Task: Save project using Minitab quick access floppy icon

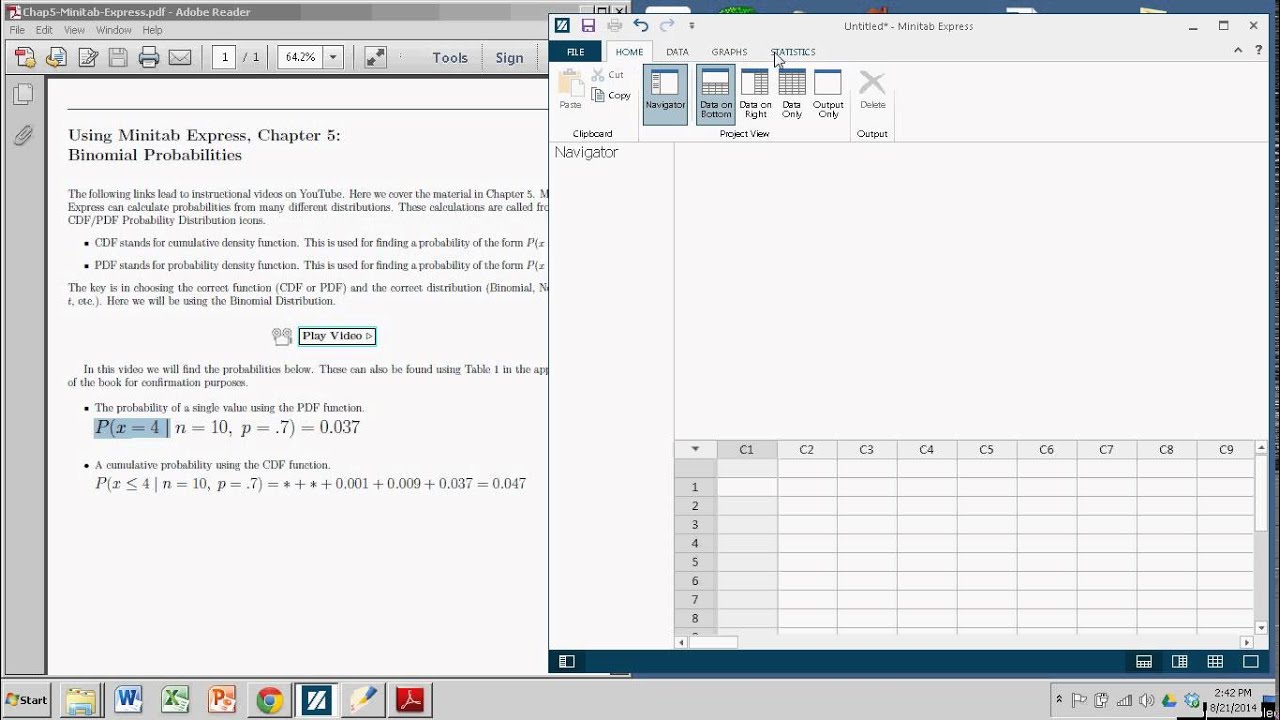Action: [588, 26]
